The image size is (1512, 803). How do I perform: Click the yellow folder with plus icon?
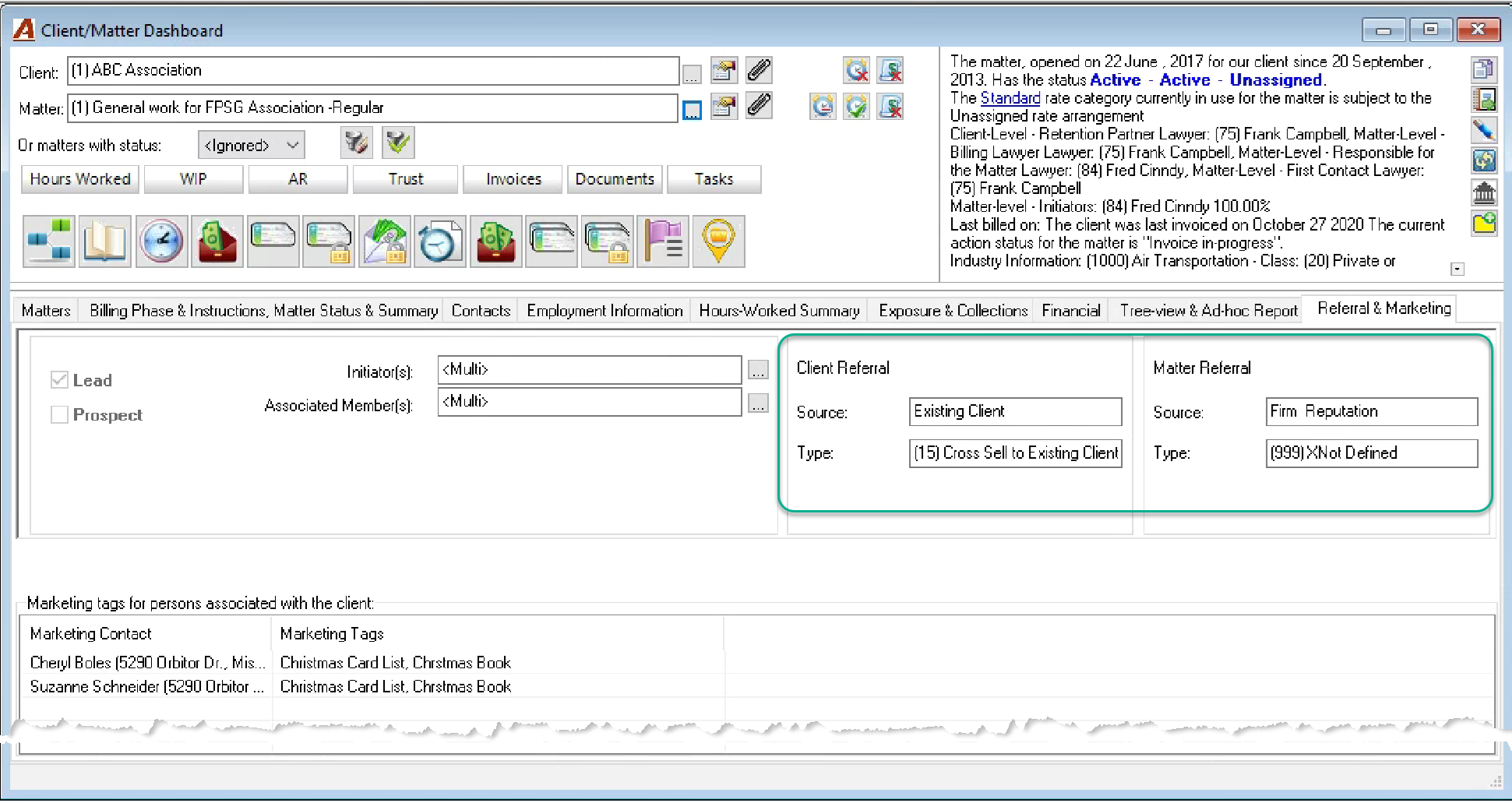[x=1484, y=224]
